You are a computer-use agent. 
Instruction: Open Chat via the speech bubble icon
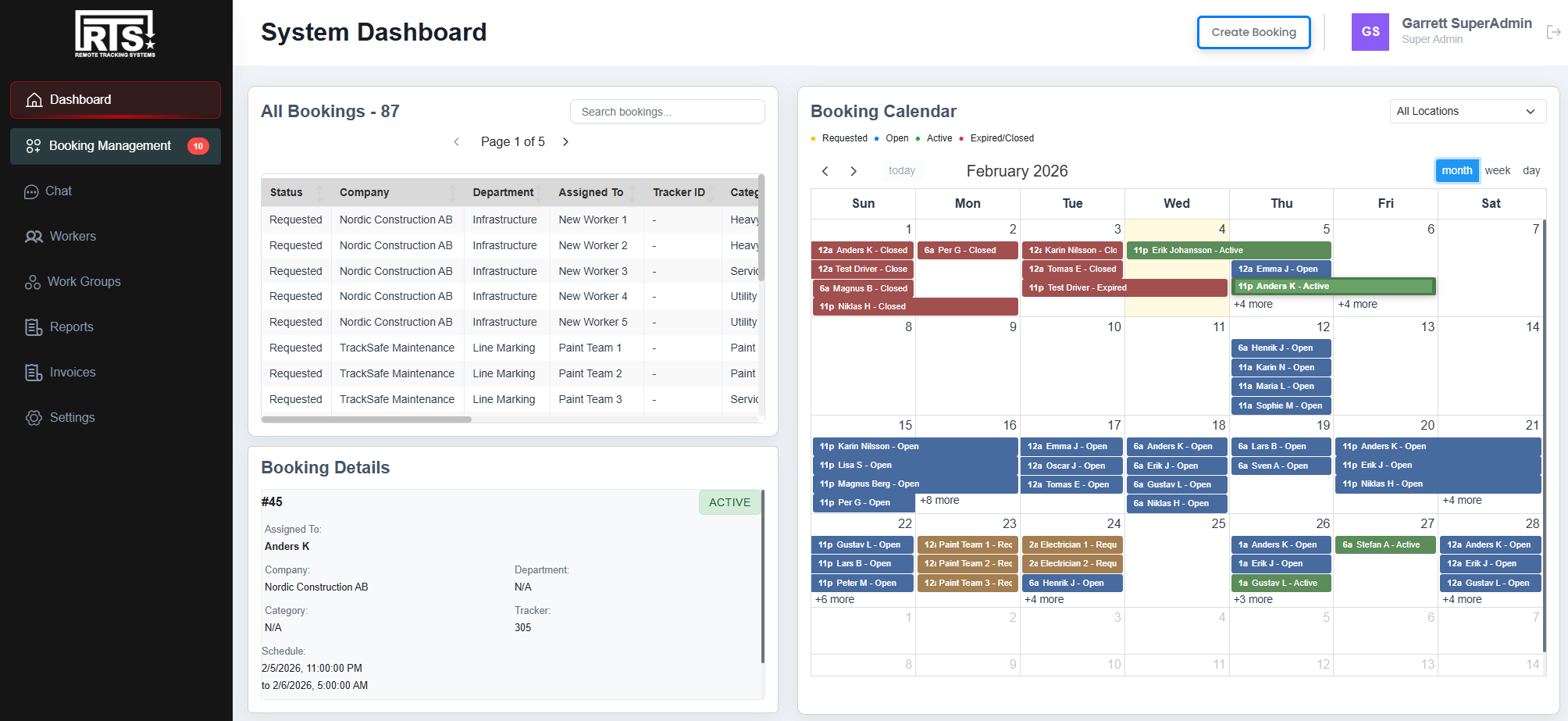32,191
